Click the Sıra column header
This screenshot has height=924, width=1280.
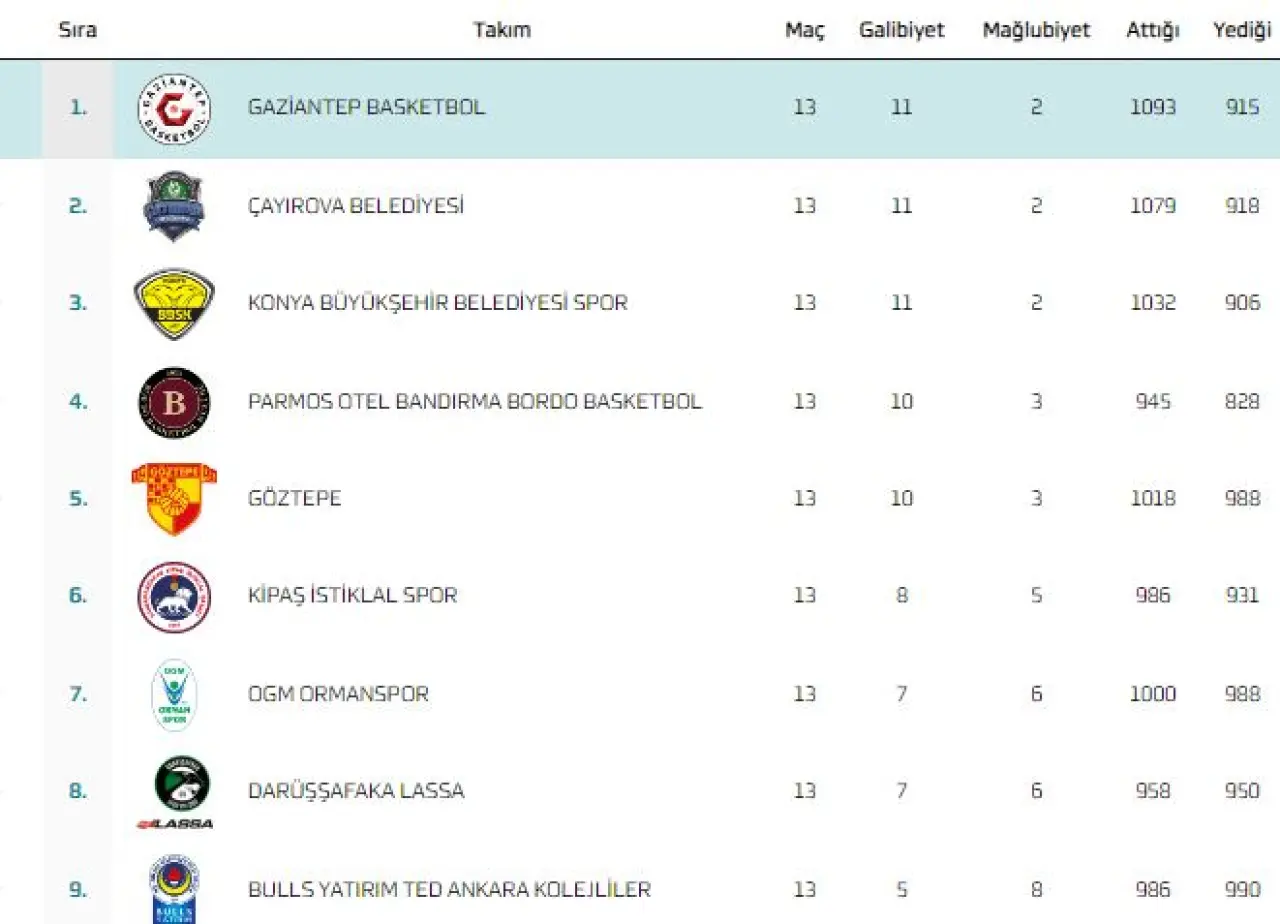pos(78,30)
